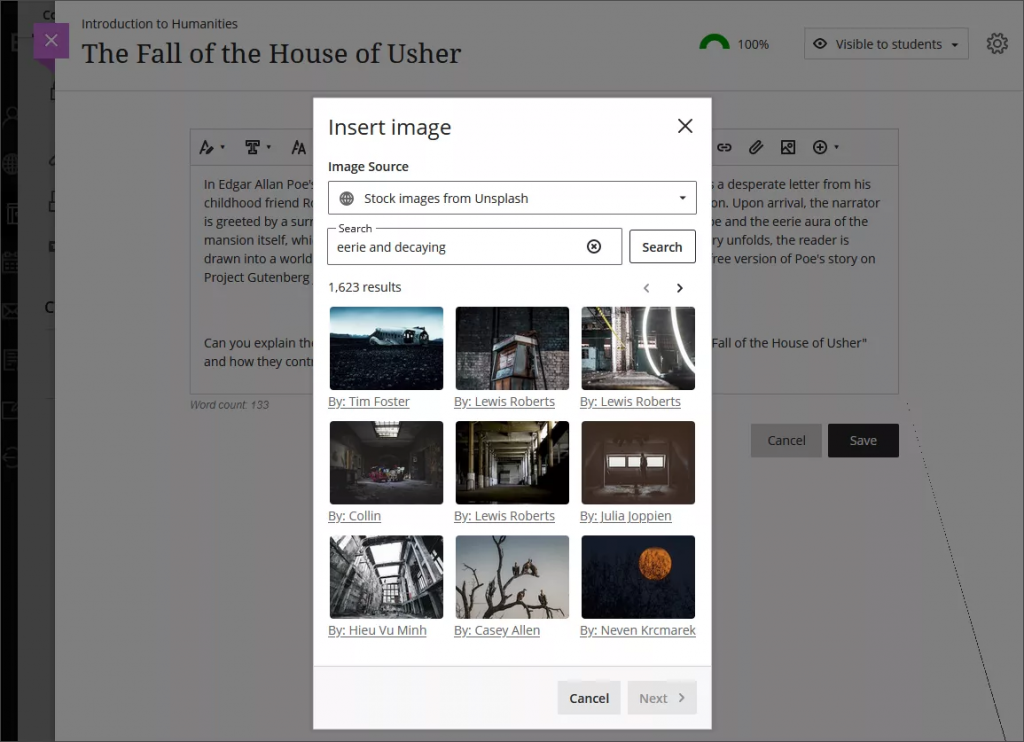
Task: Open the Visible to students dropdown
Action: [x=886, y=44]
